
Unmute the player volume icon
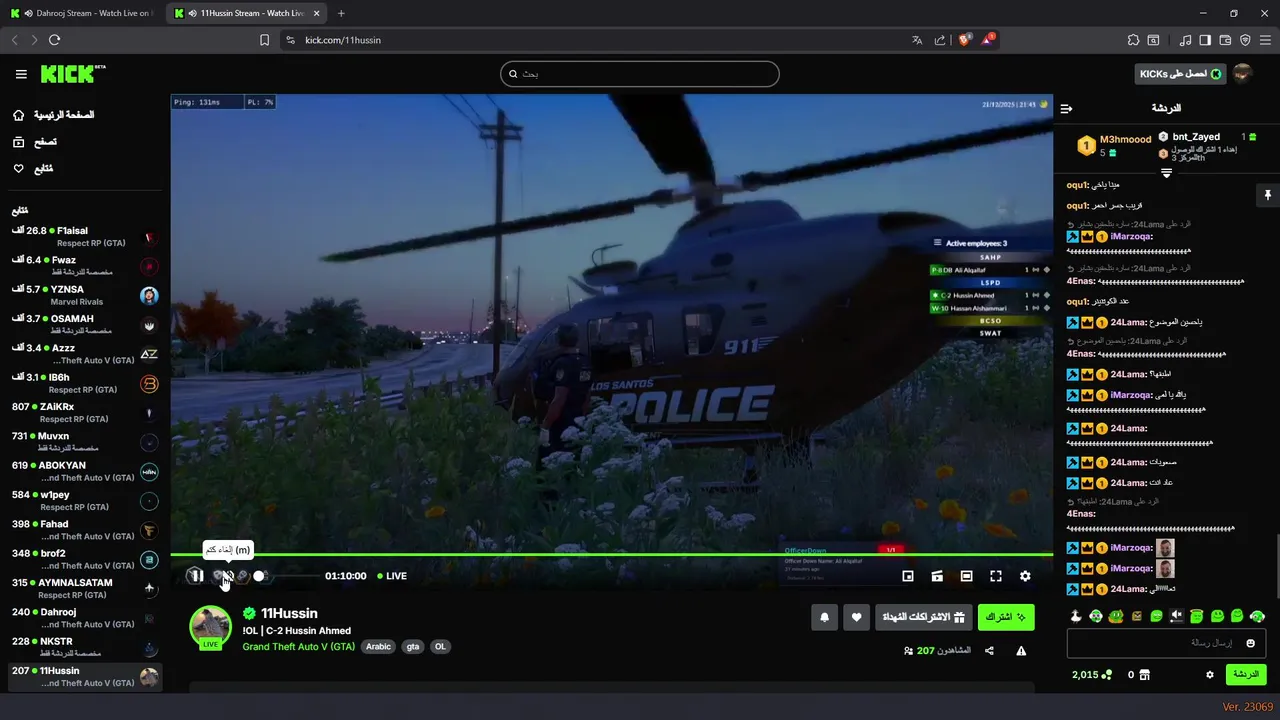(x=226, y=576)
